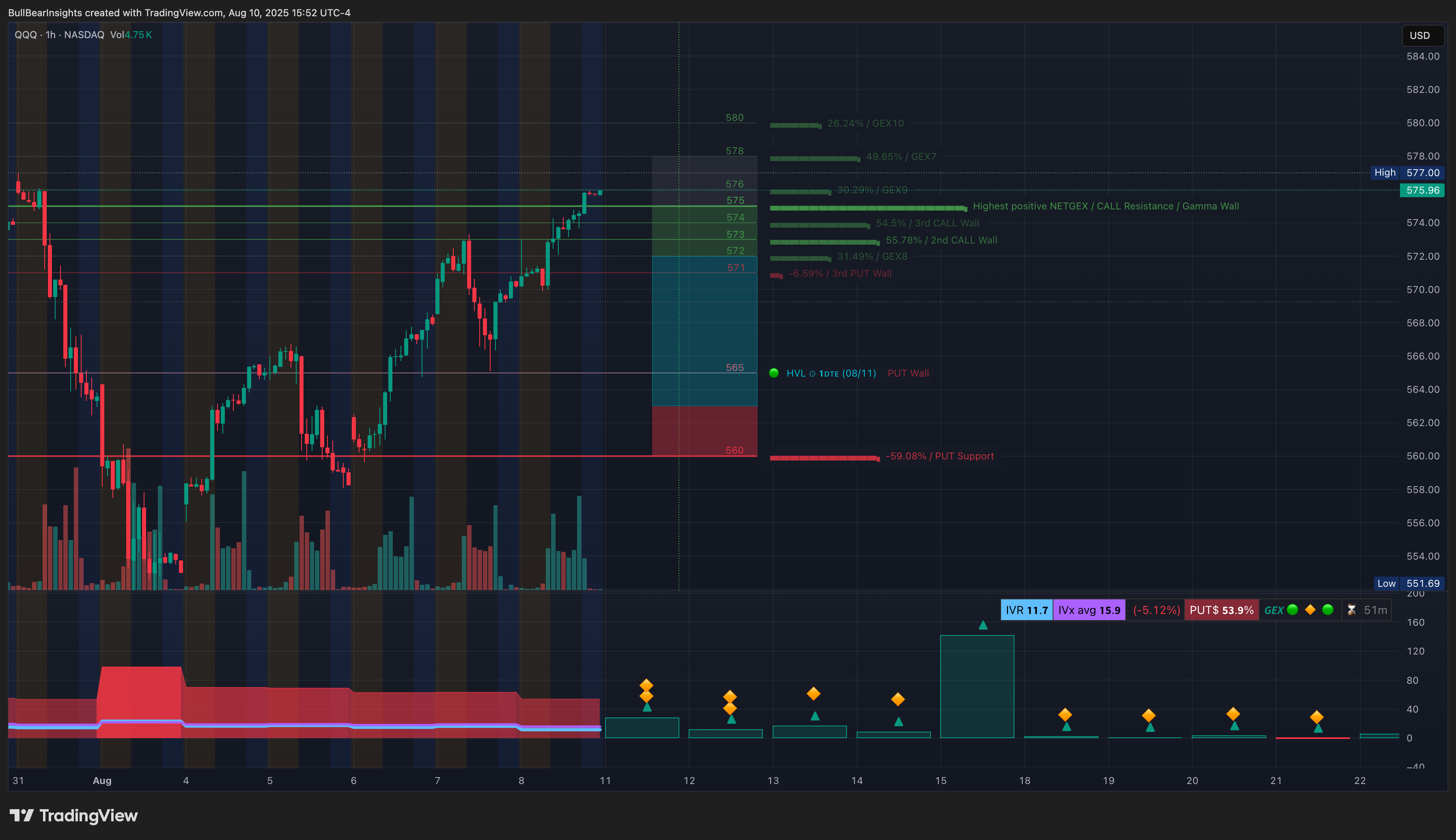Click the orange diamond above the 14 bar

click(x=898, y=699)
